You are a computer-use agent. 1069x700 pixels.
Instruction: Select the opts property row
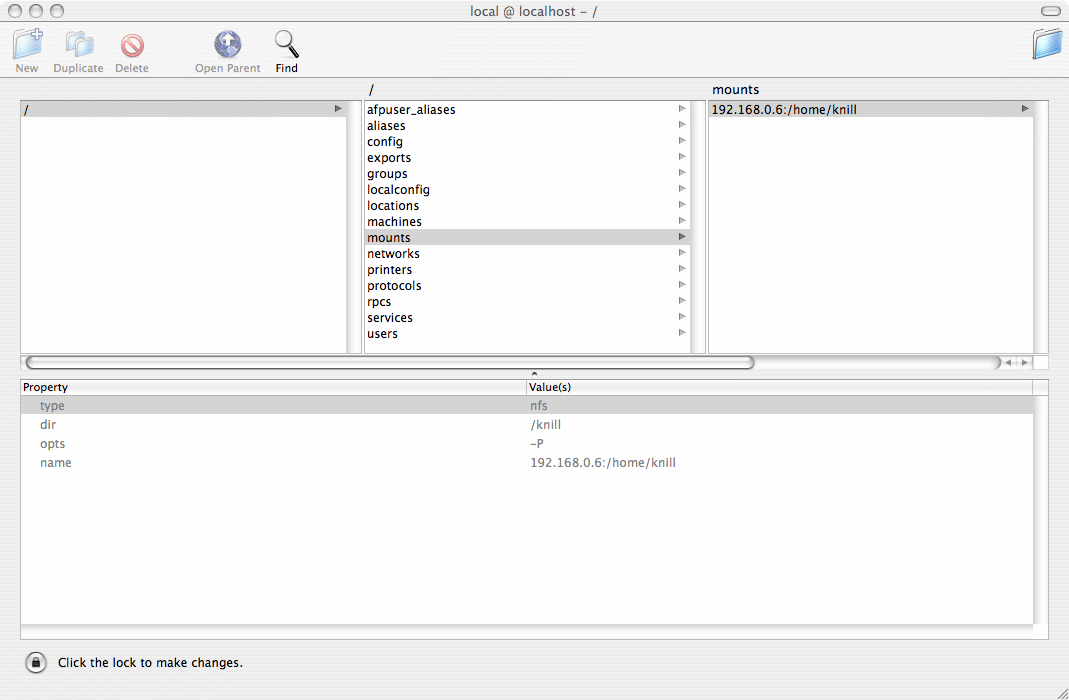tap(53, 444)
